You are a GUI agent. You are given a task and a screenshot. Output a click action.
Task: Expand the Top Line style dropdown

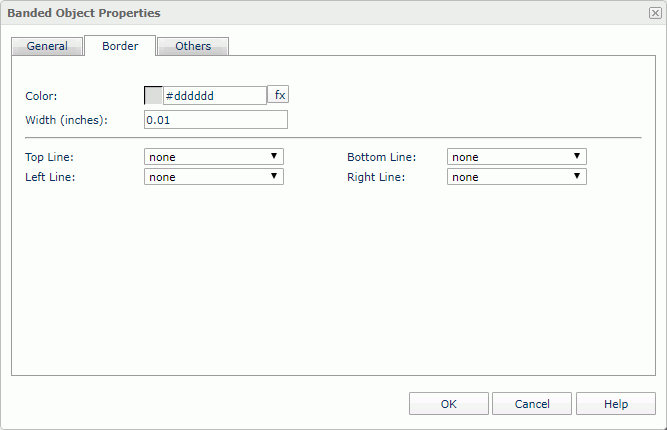pyautogui.click(x=214, y=157)
